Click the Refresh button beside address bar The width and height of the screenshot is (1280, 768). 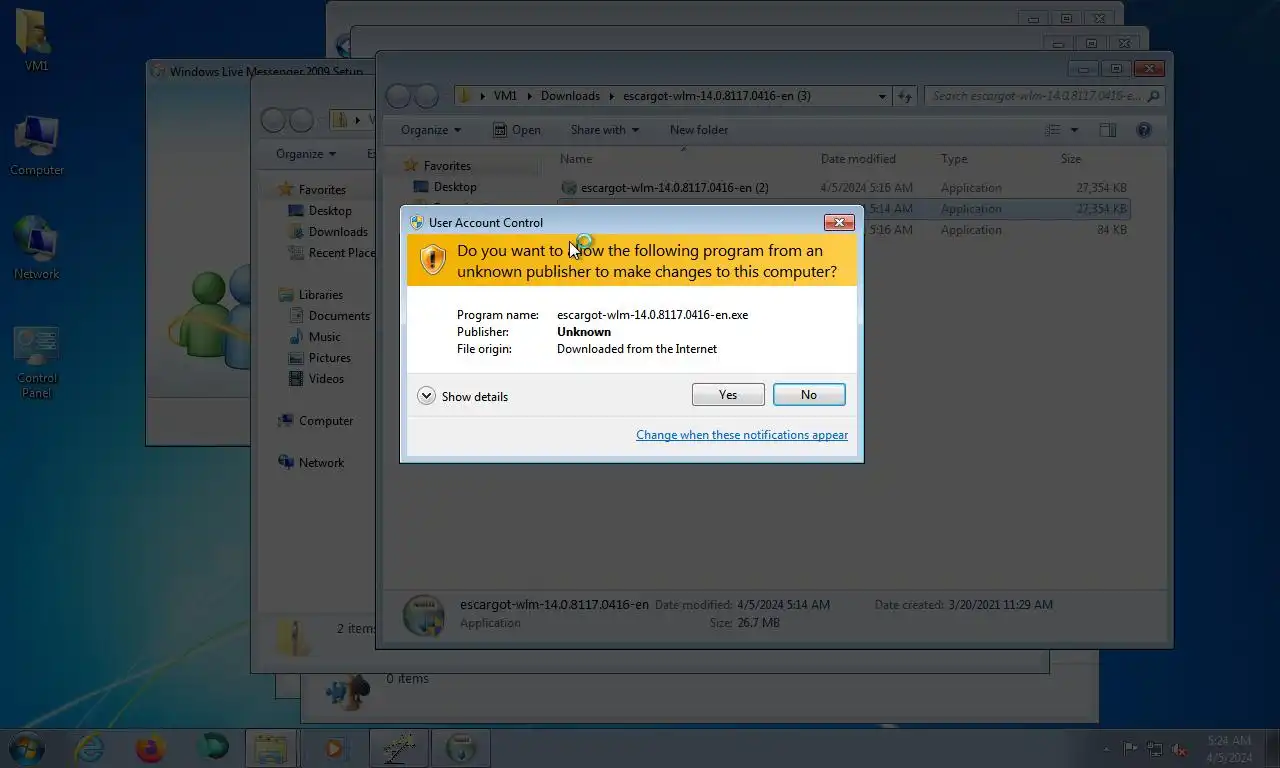pyautogui.click(x=905, y=97)
